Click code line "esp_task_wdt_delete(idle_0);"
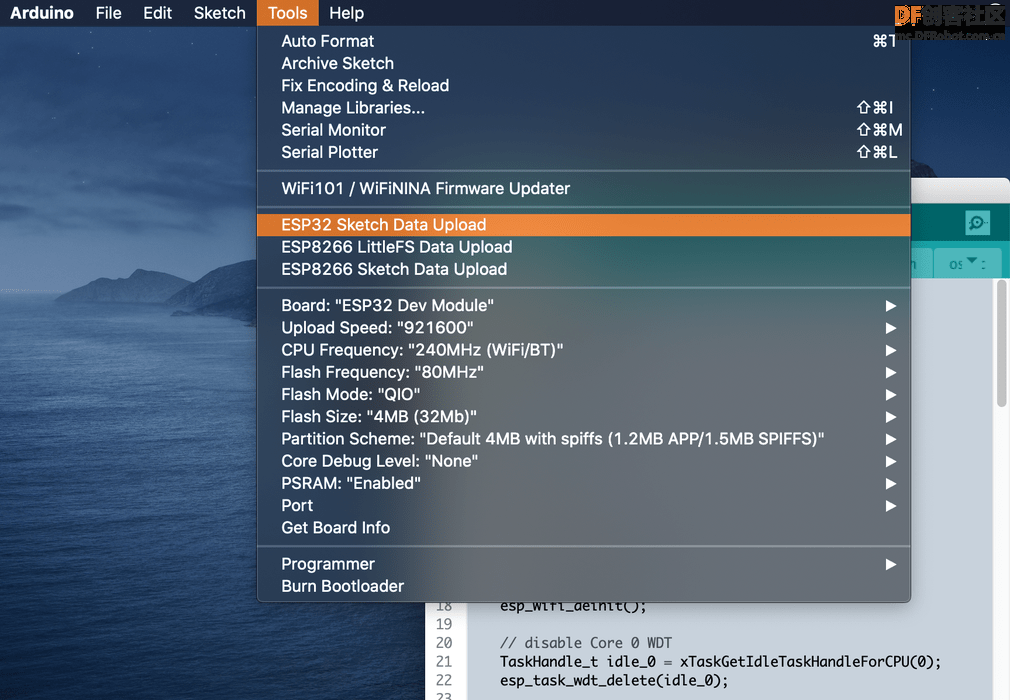 [614, 680]
